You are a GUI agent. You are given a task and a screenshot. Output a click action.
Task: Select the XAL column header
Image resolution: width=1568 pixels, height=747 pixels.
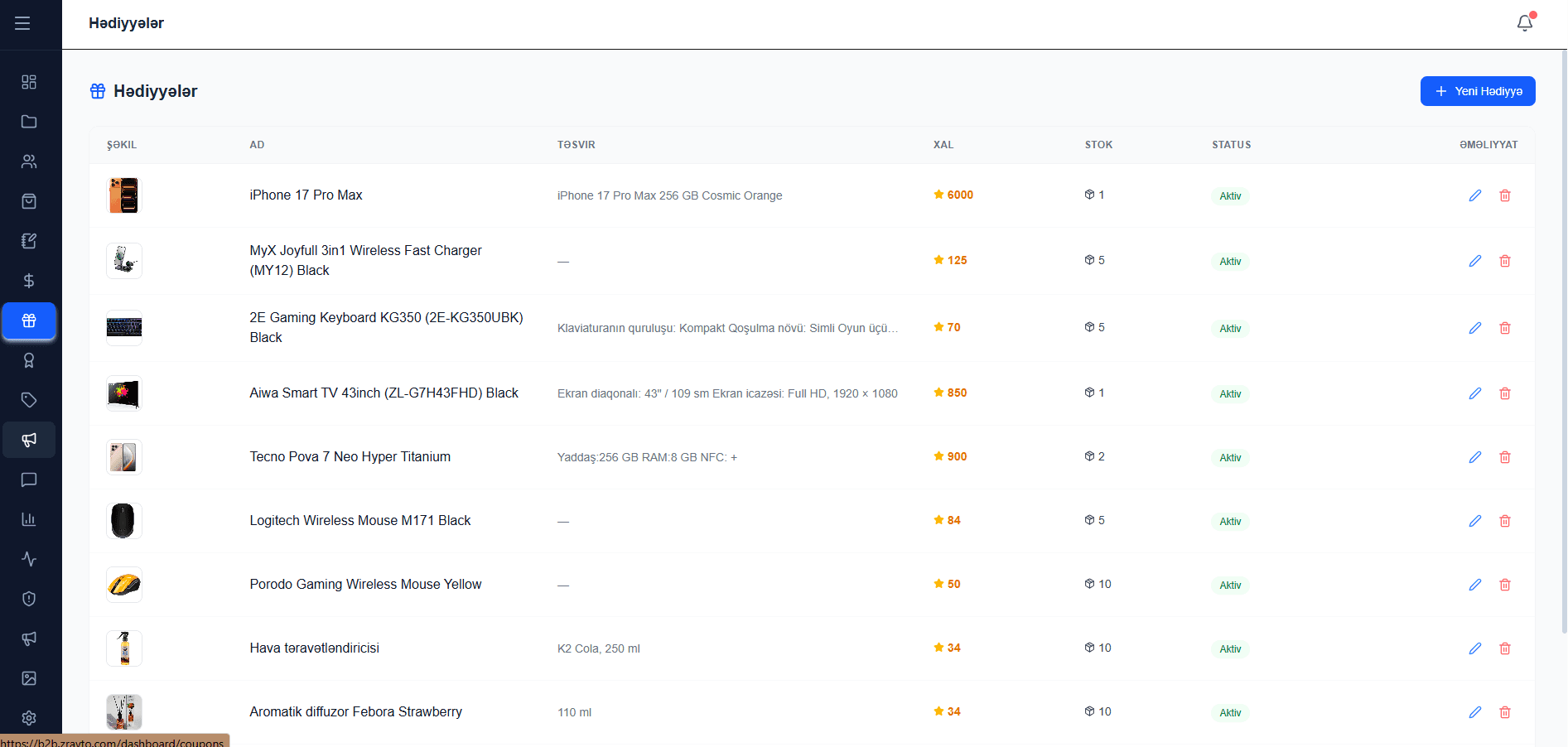click(x=943, y=145)
